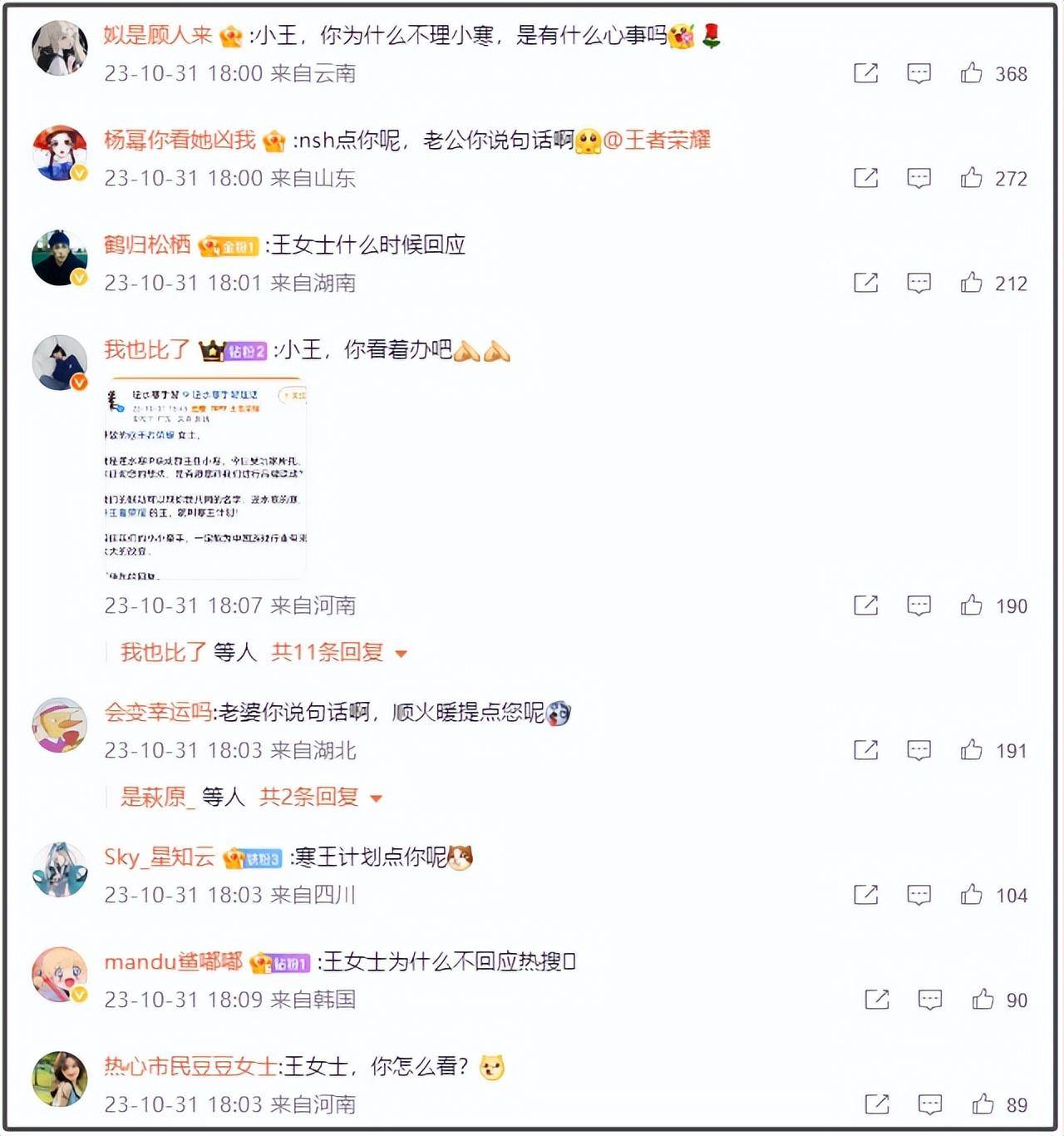This screenshot has height=1136, width=1064.
Task: Reply to 鹤归松栖's comment
Action: 919,283
